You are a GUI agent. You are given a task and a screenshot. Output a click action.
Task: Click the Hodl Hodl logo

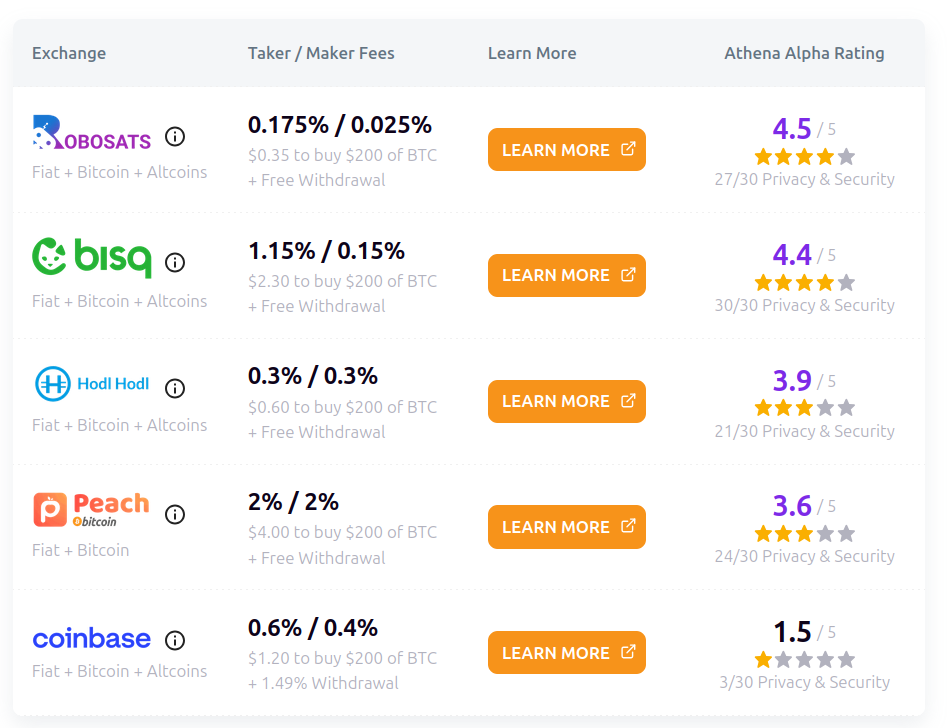(x=92, y=384)
